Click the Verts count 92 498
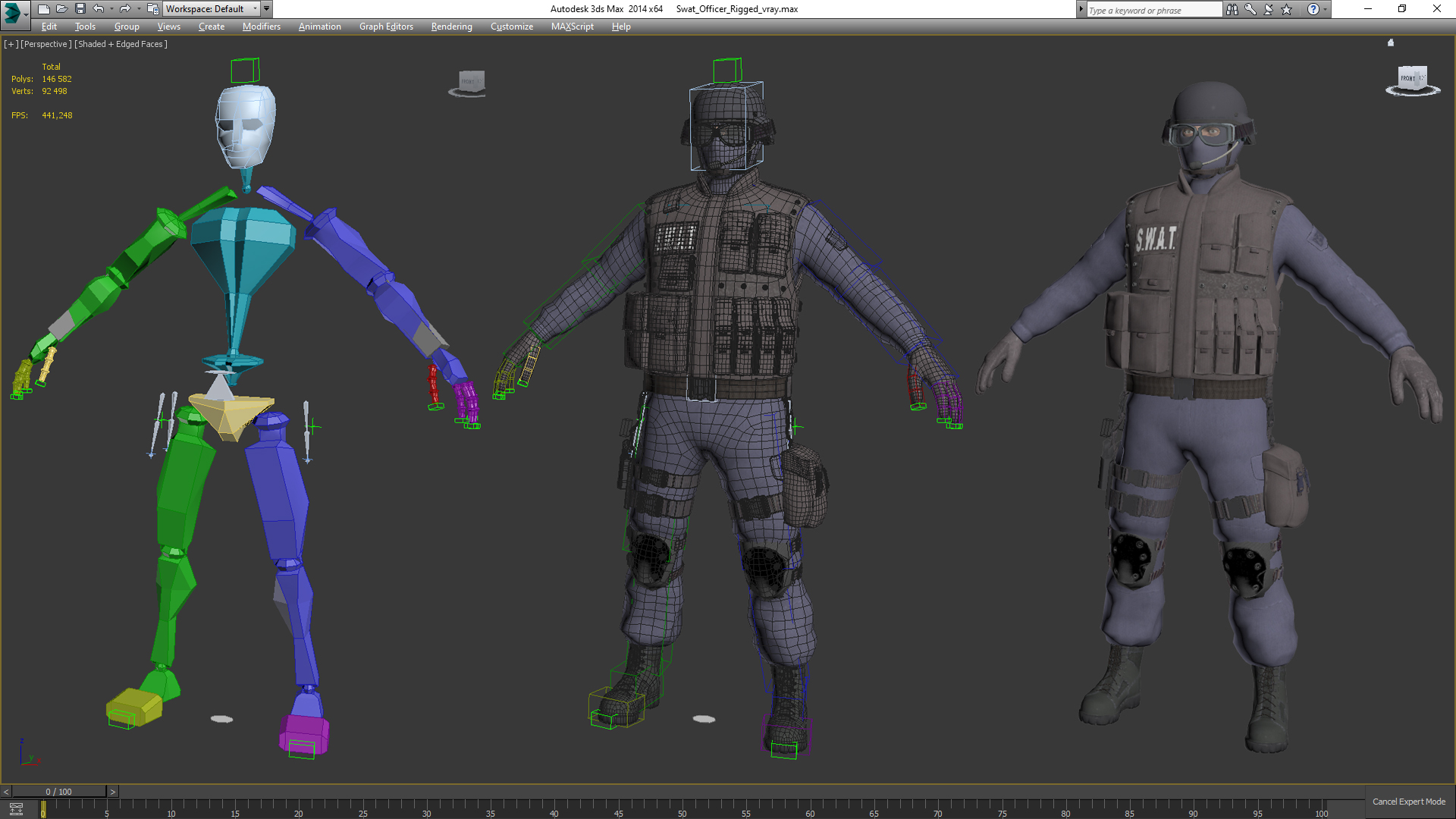Screen dimensions: 1456x819 click(55, 91)
